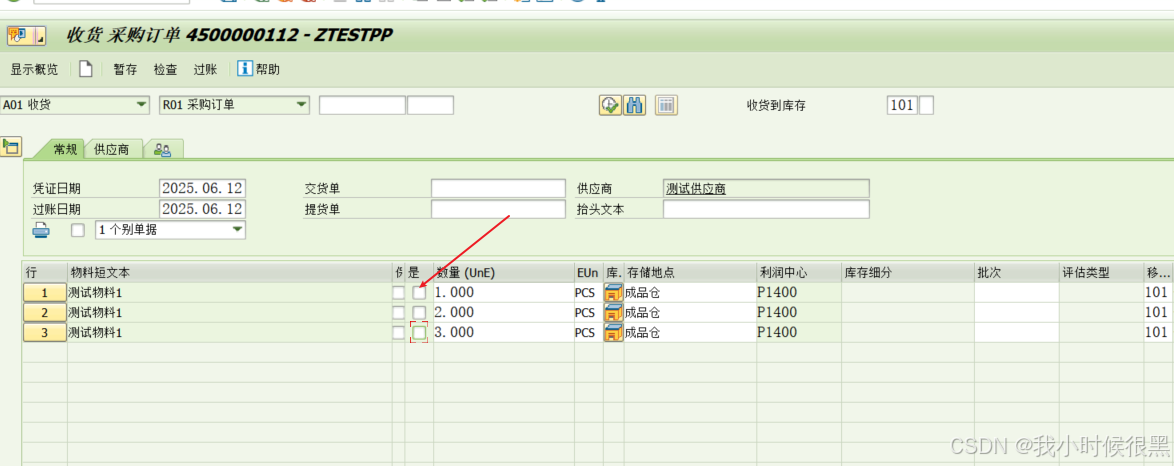The width and height of the screenshot is (1174, 466).
Task: Click the quantity cell 2.000
Action: click(503, 312)
